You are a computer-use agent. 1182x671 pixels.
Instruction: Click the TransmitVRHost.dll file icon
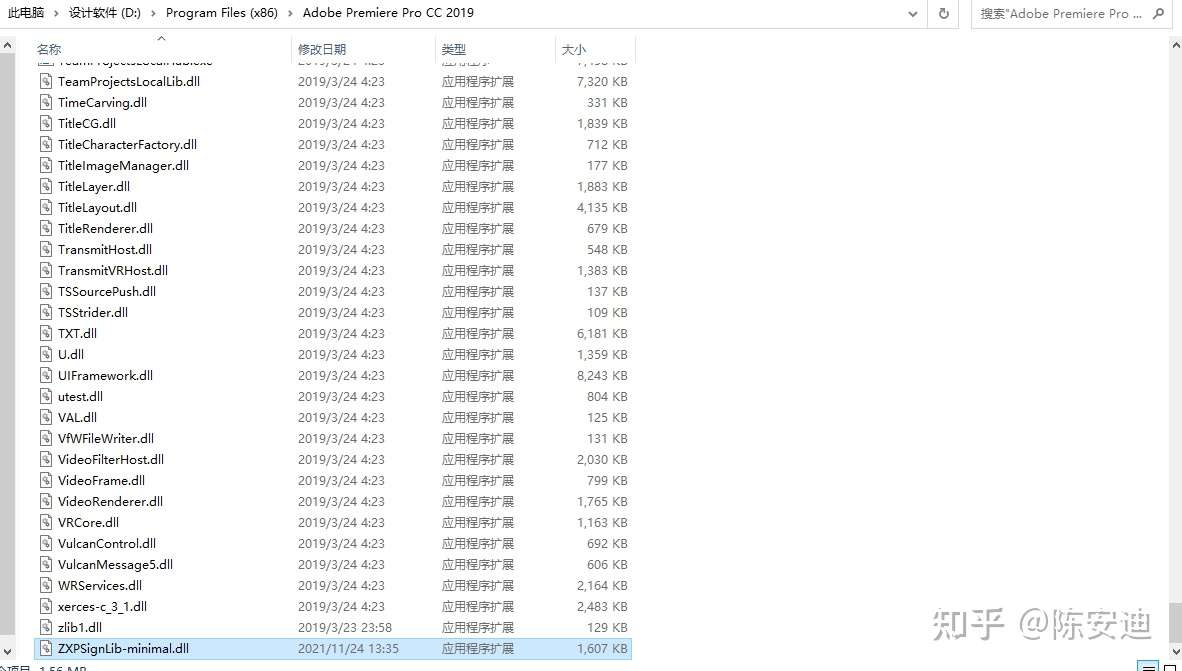point(47,271)
